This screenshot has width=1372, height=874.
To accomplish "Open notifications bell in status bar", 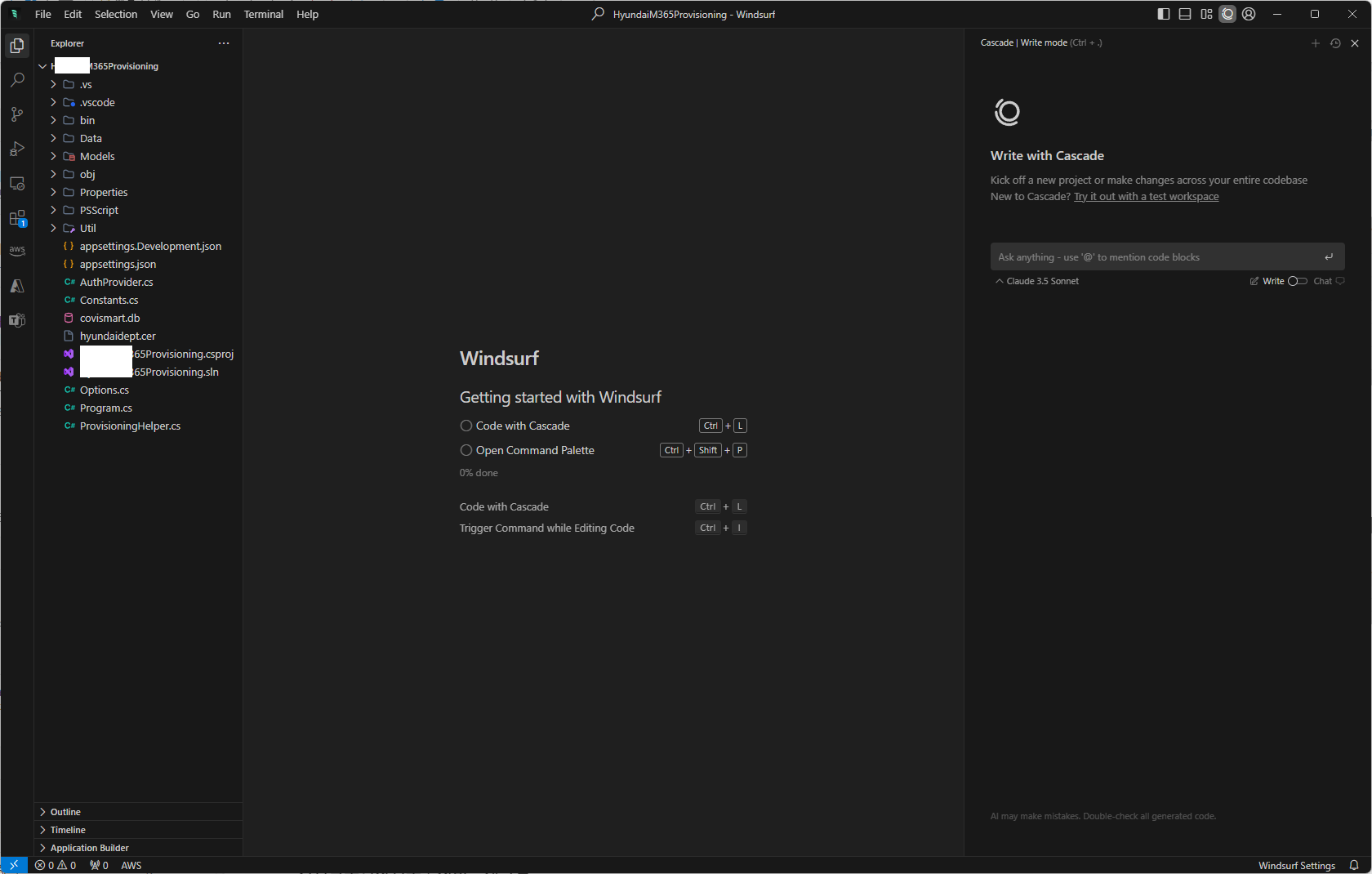I will pyautogui.click(x=1354, y=865).
